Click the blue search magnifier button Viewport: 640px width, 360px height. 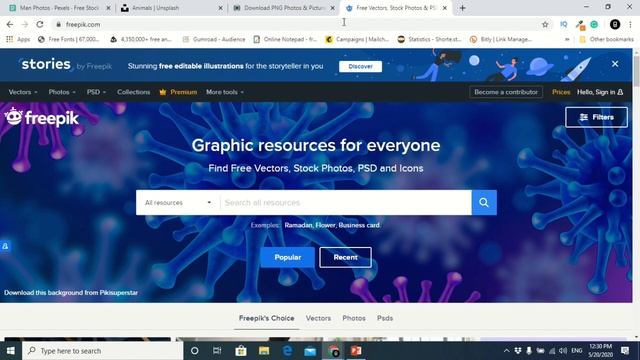pyautogui.click(x=484, y=202)
